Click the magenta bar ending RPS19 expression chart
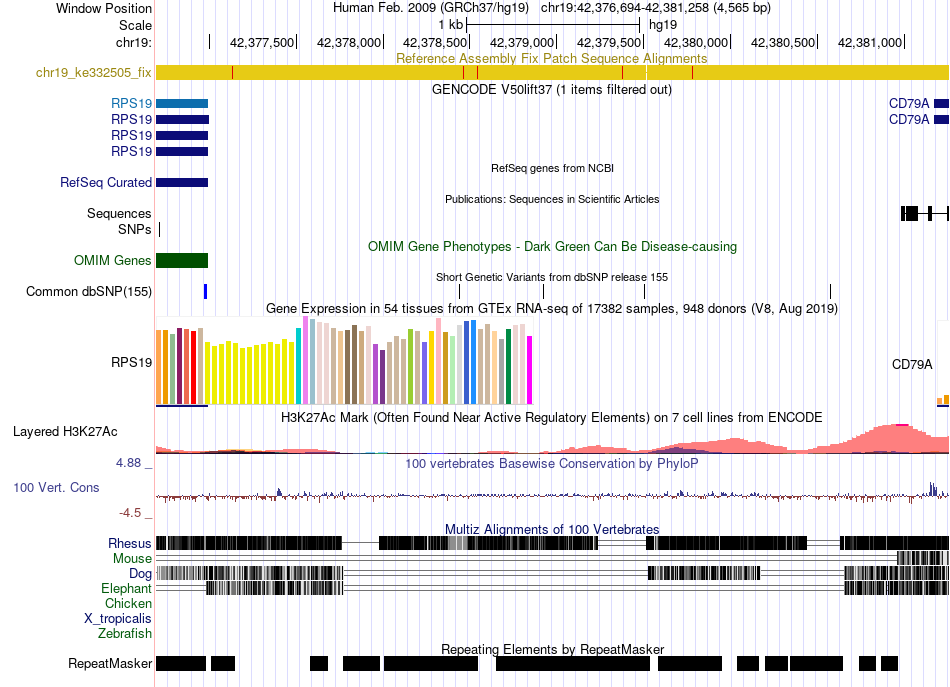 [530, 370]
